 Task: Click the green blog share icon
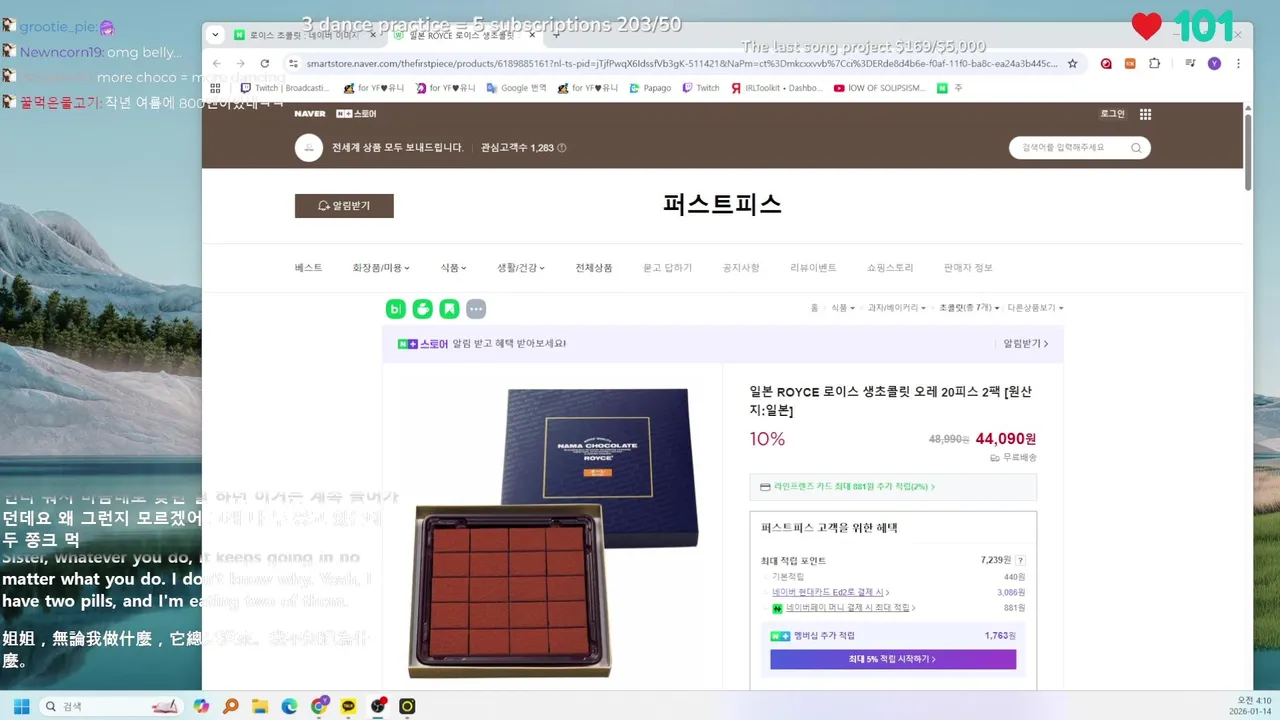point(396,309)
